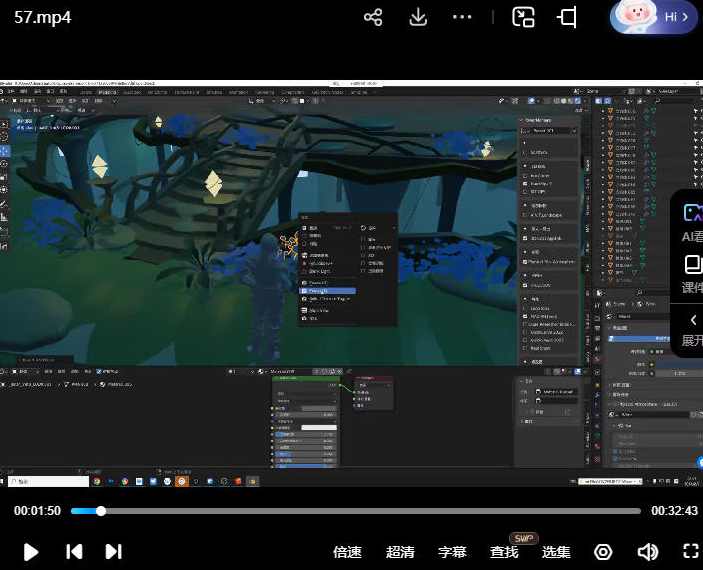The height and width of the screenshot is (570, 703).
Task: Click the middle of the video progress bar
Action: point(356,511)
